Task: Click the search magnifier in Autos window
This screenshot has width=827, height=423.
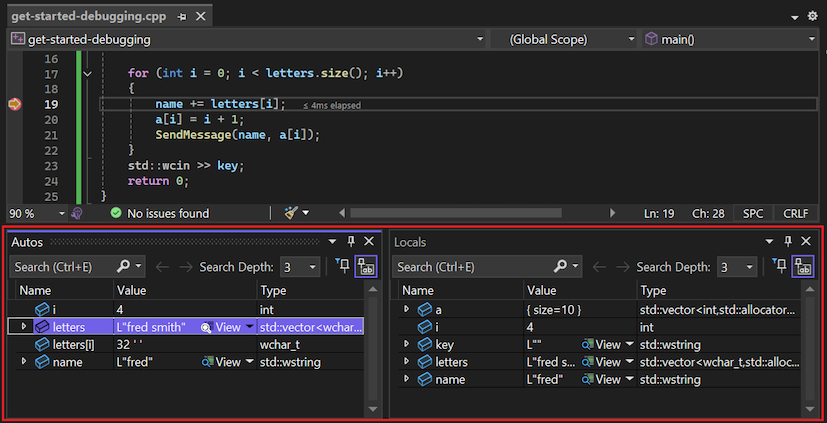Action: coord(124,267)
